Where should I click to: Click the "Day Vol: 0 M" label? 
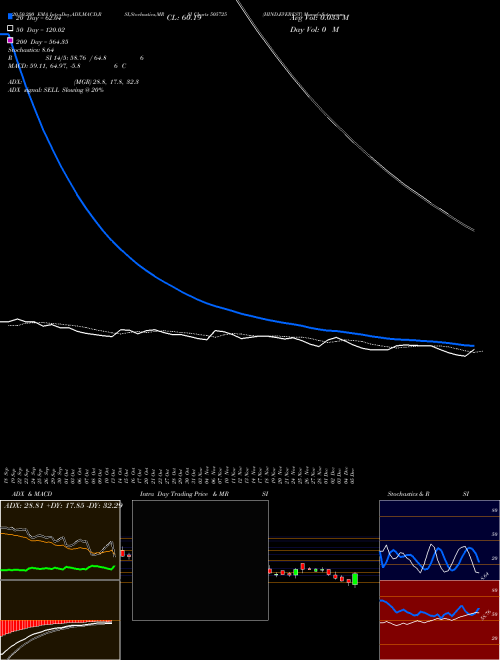(314, 30)
